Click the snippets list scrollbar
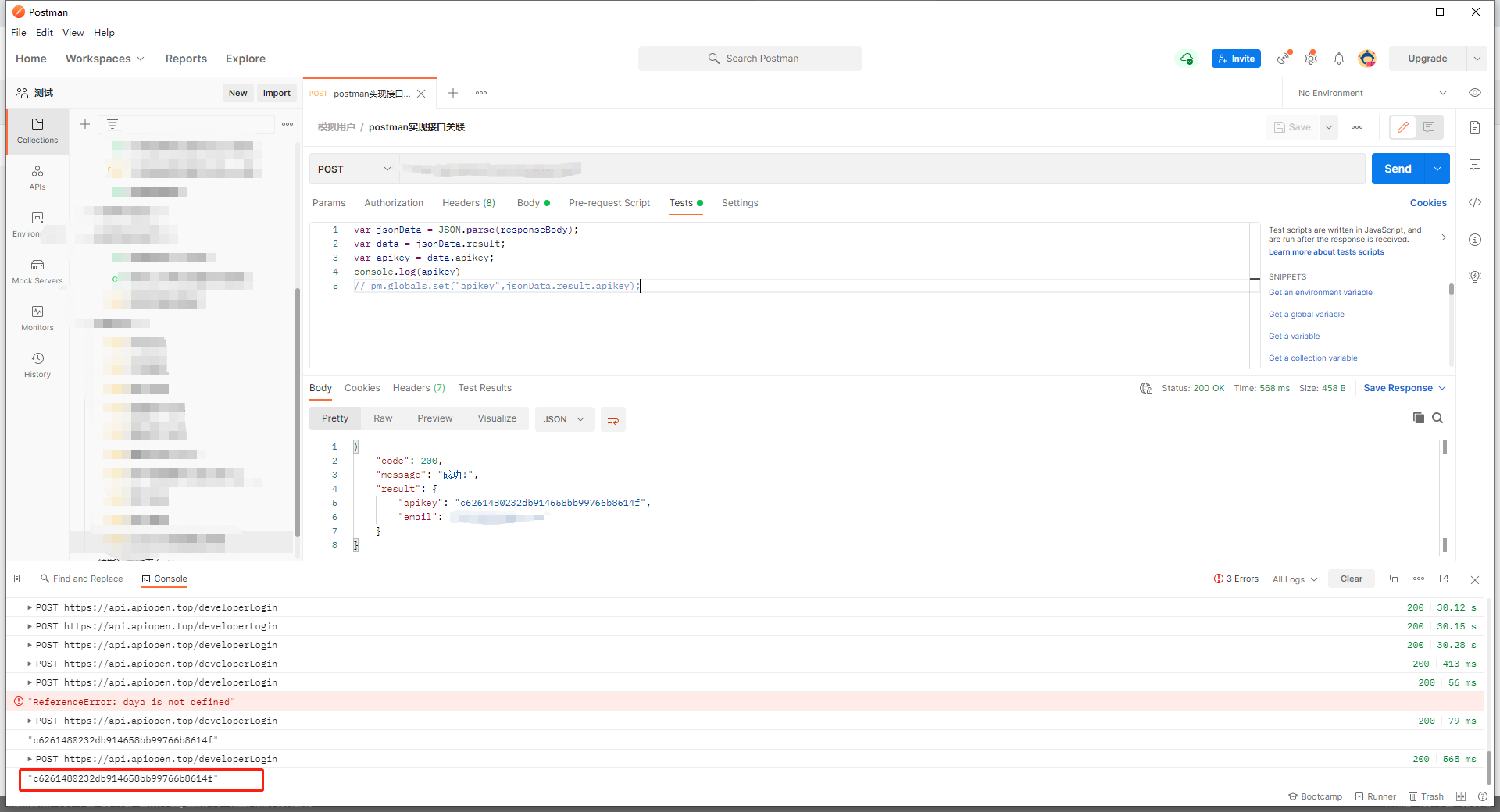 1452,290
